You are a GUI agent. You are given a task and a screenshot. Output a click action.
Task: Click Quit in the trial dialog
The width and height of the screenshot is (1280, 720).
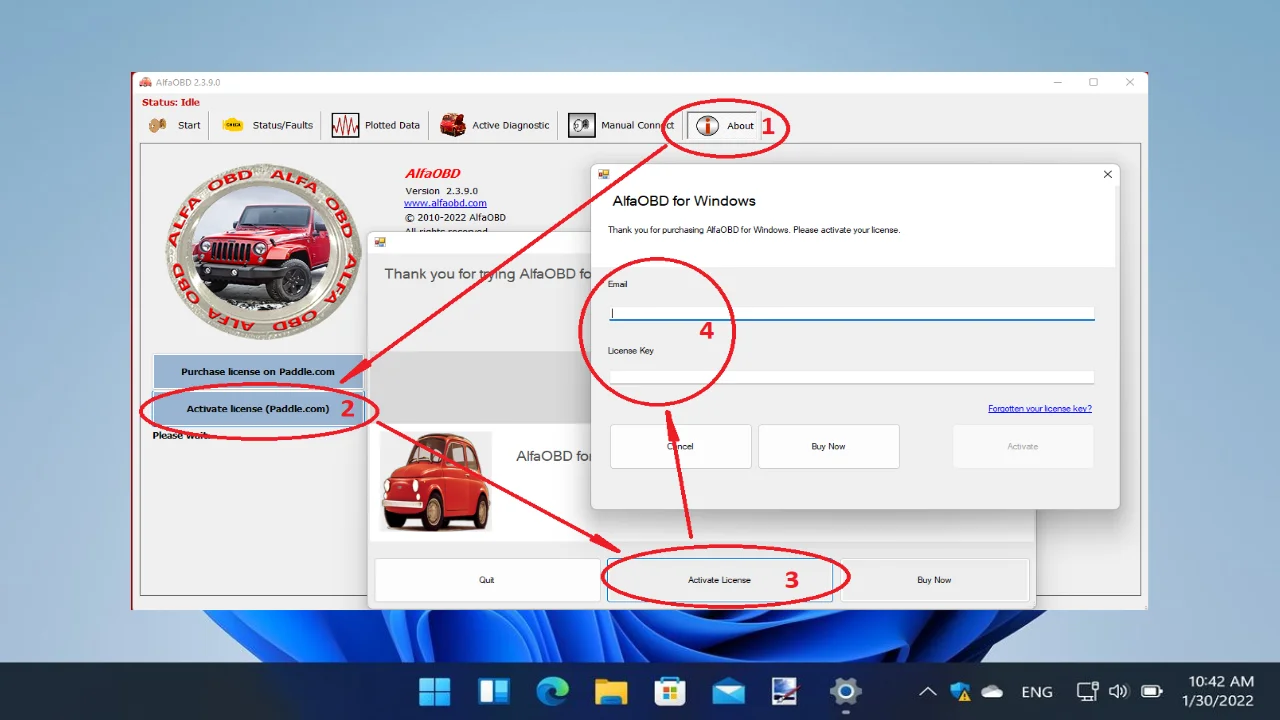pyautogui.click(x=487, y=580)
